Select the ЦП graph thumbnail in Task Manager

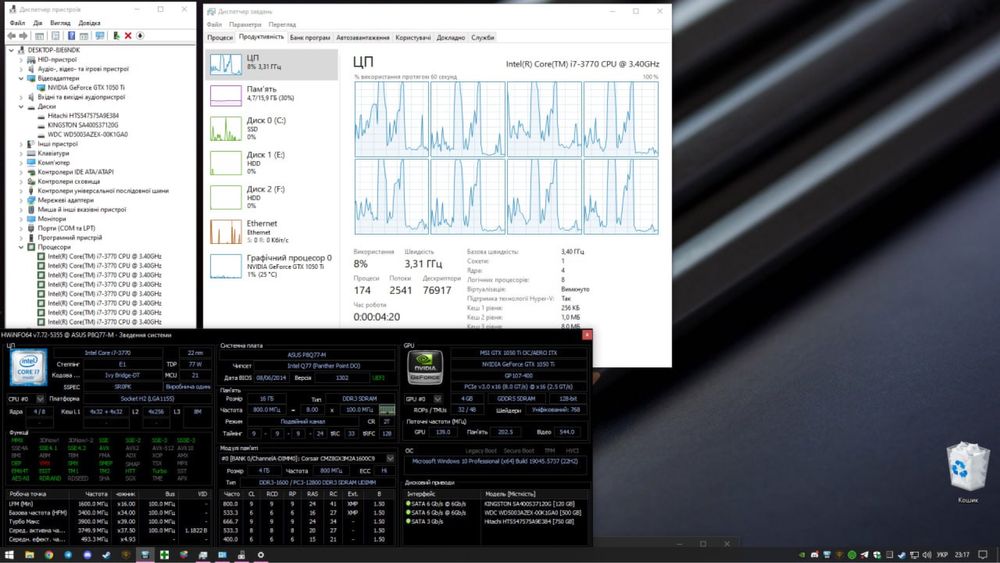click(226, 64)
